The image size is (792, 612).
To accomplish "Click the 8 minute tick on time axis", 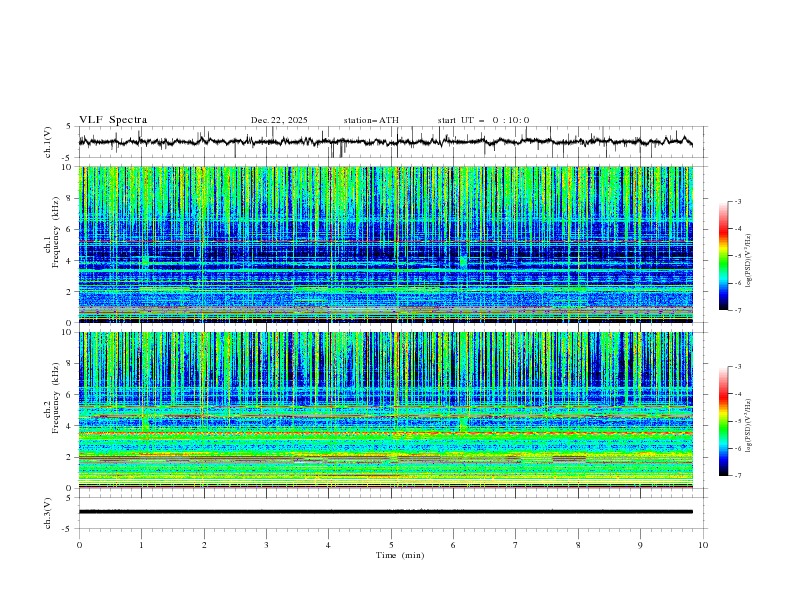I will coord(578,545).
